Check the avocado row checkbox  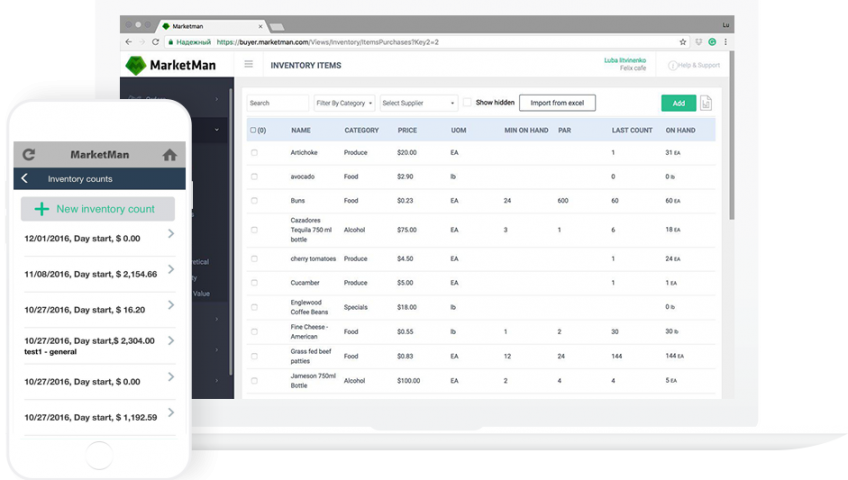(x=254, y=176)
